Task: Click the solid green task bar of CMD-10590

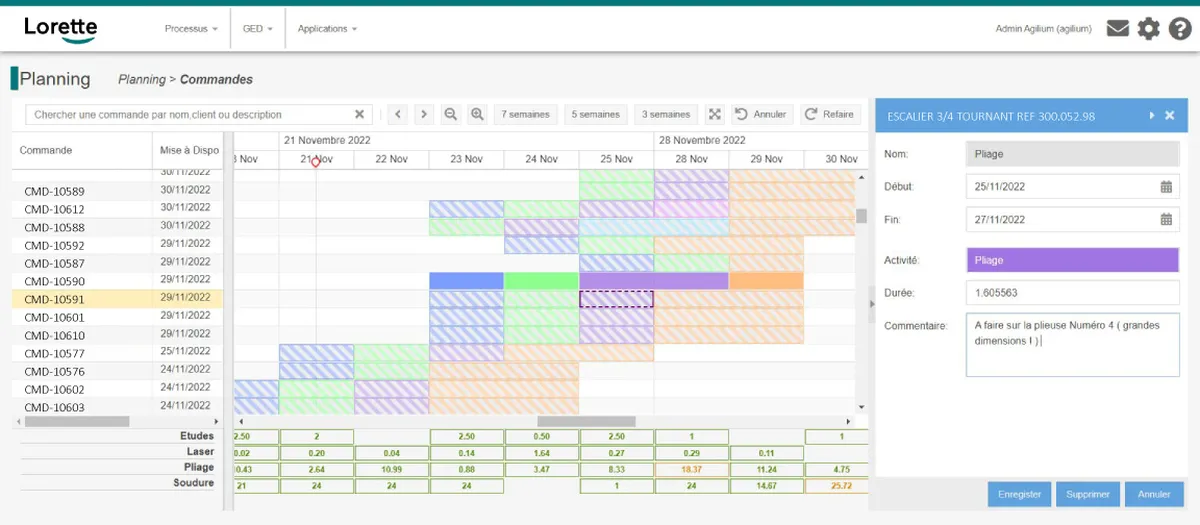Action: (x=541, y=281)
